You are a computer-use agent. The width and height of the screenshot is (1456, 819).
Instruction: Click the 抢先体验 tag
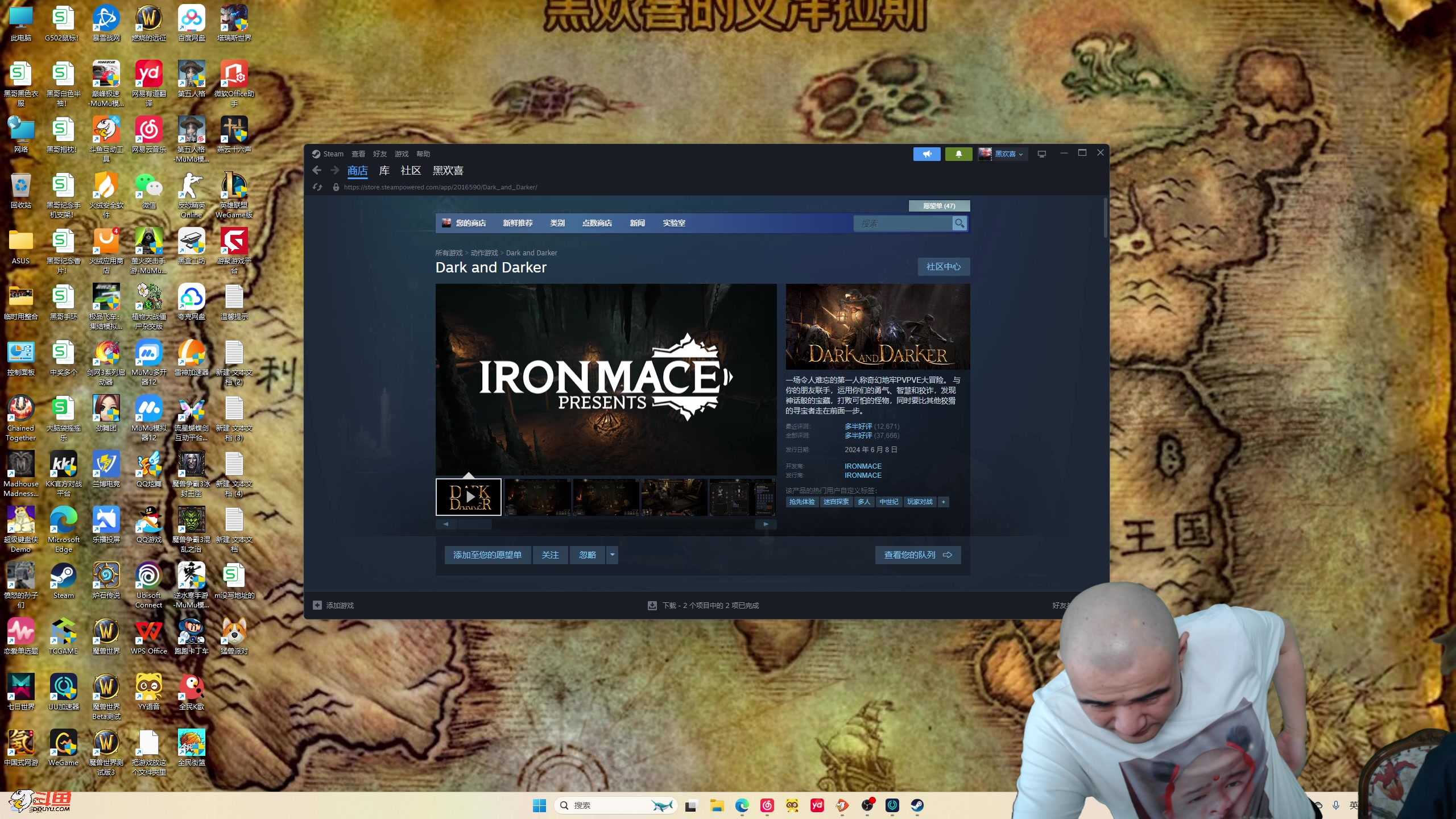pyautogui.click(x=802, y=502)
